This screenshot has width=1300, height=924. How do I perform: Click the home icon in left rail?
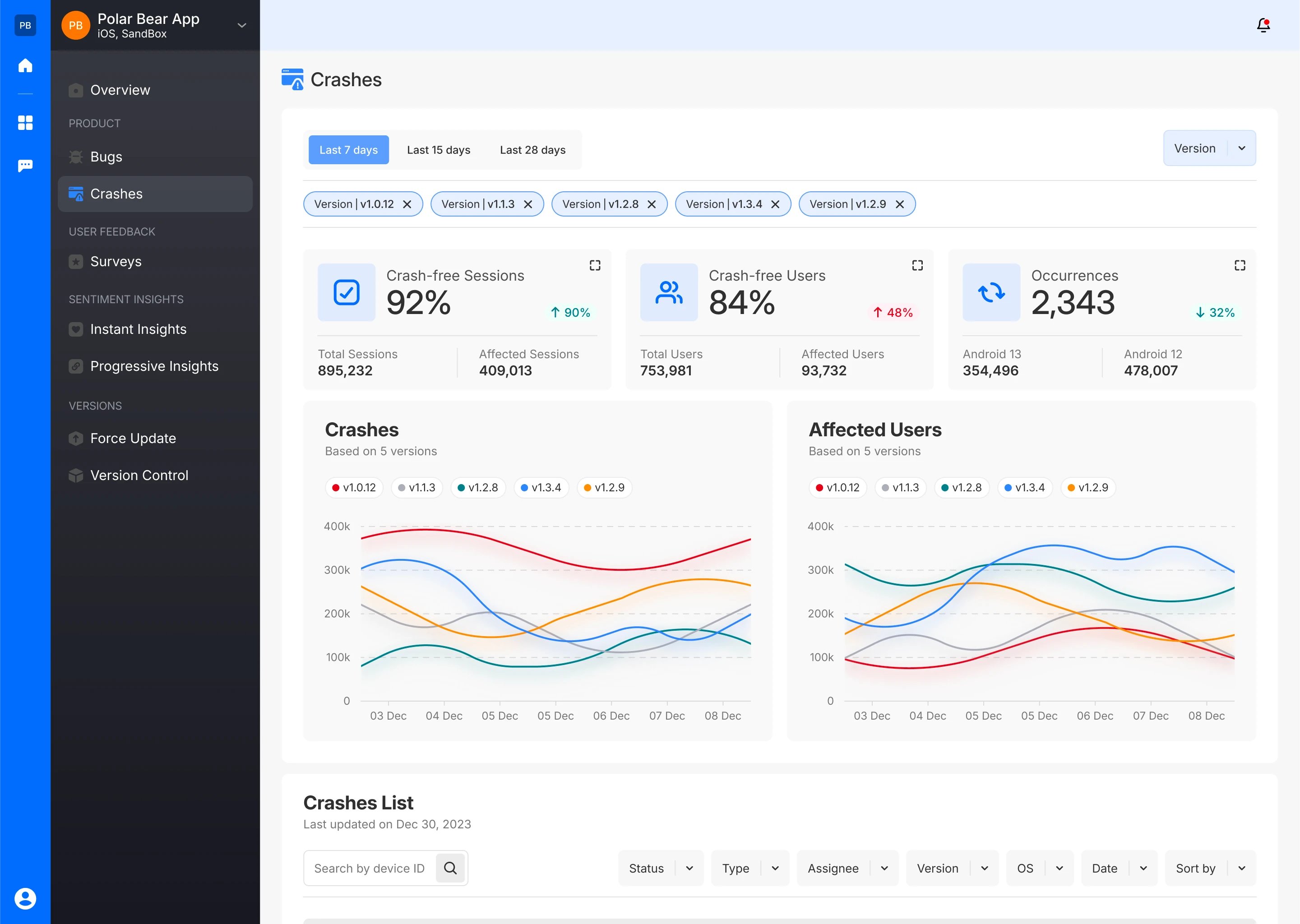(x=25, y=65)
